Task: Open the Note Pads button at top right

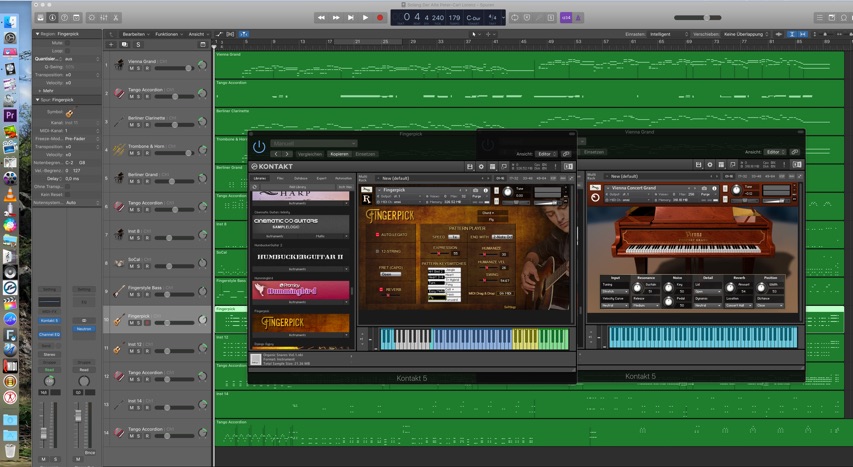Action: (x=832, y=17)
